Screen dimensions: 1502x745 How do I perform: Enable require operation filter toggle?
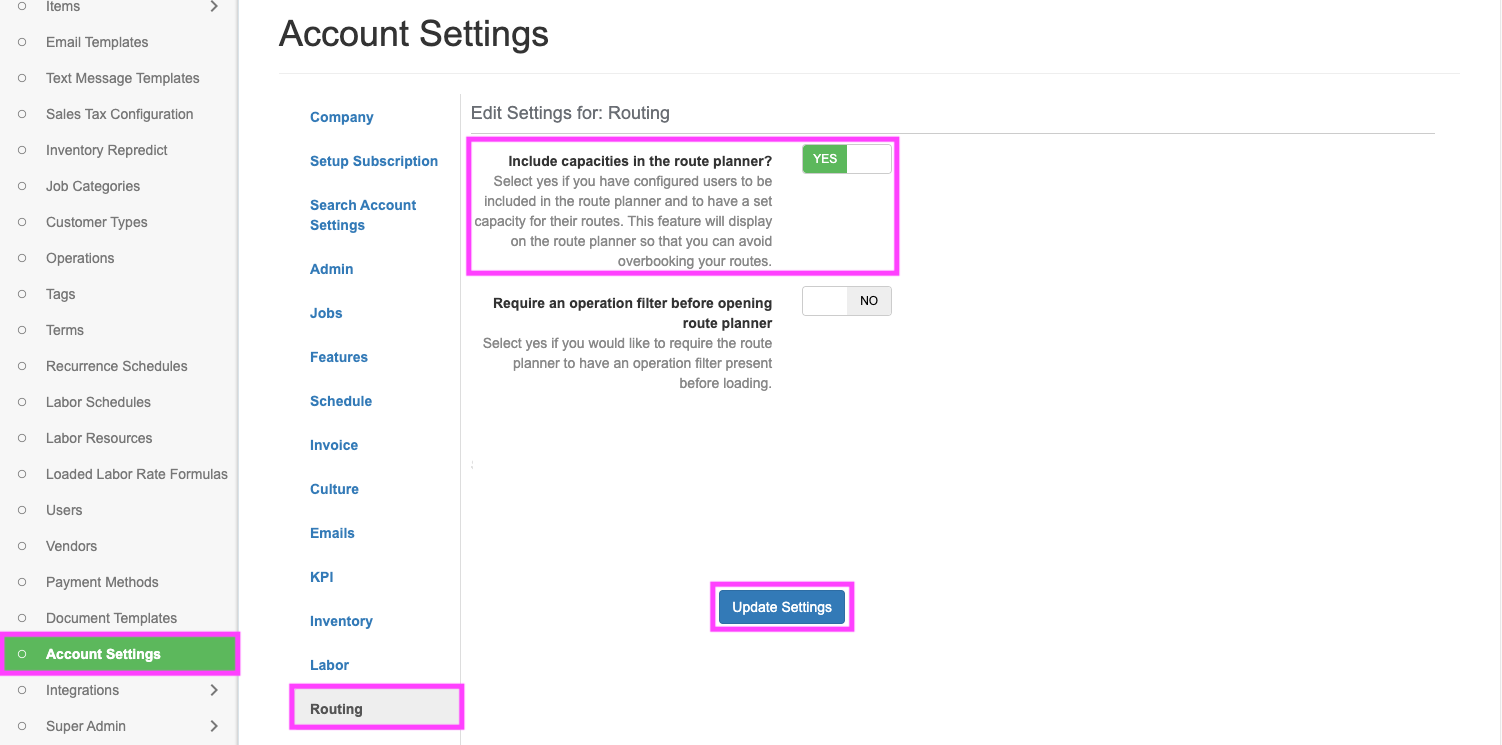pyautogui.click(x=846, y=301)
